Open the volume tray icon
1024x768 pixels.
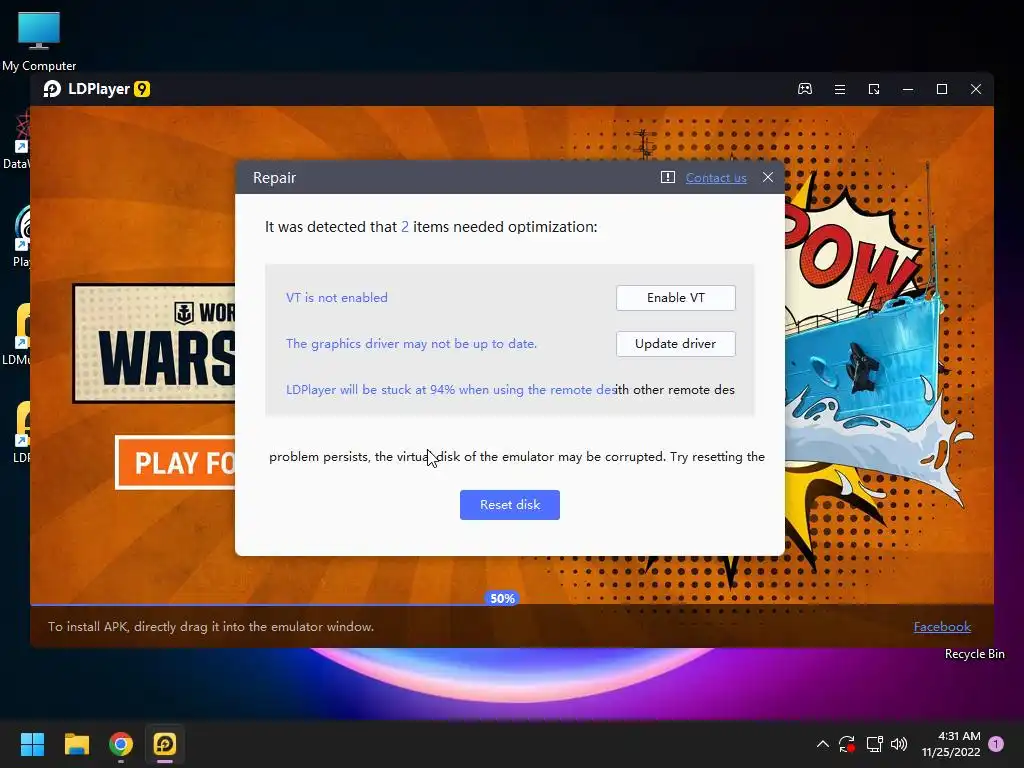pyautogui.click(x=899, y=744)
